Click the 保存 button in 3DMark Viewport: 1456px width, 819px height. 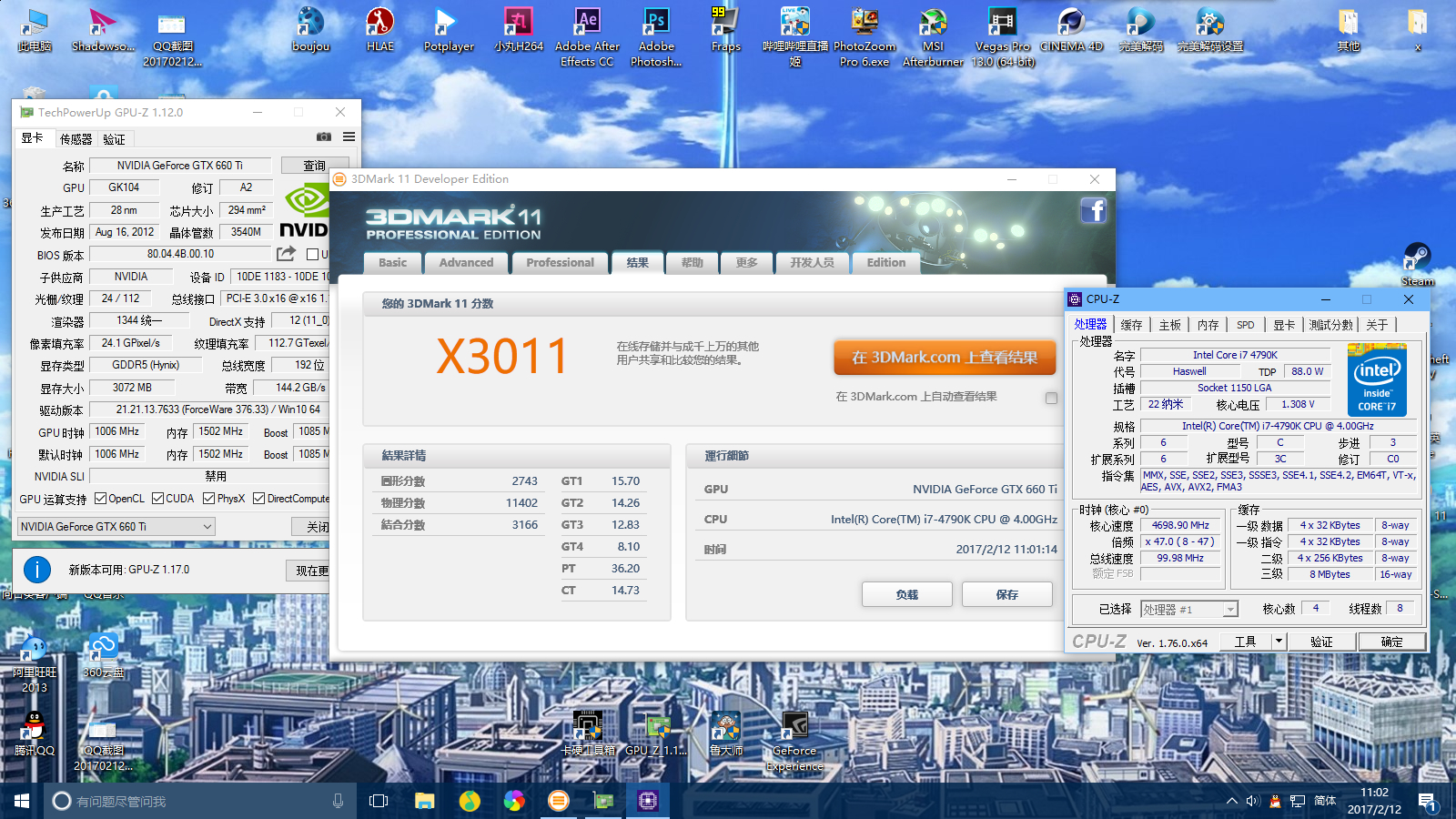[x=1007, y=594]
